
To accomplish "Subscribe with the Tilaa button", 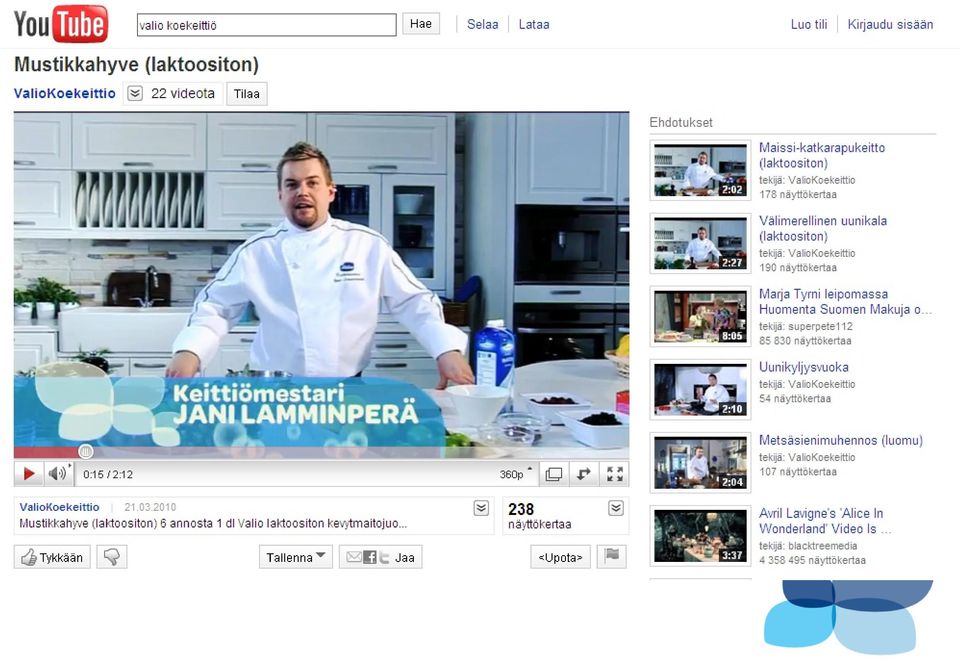I will [x=247, y=94].
